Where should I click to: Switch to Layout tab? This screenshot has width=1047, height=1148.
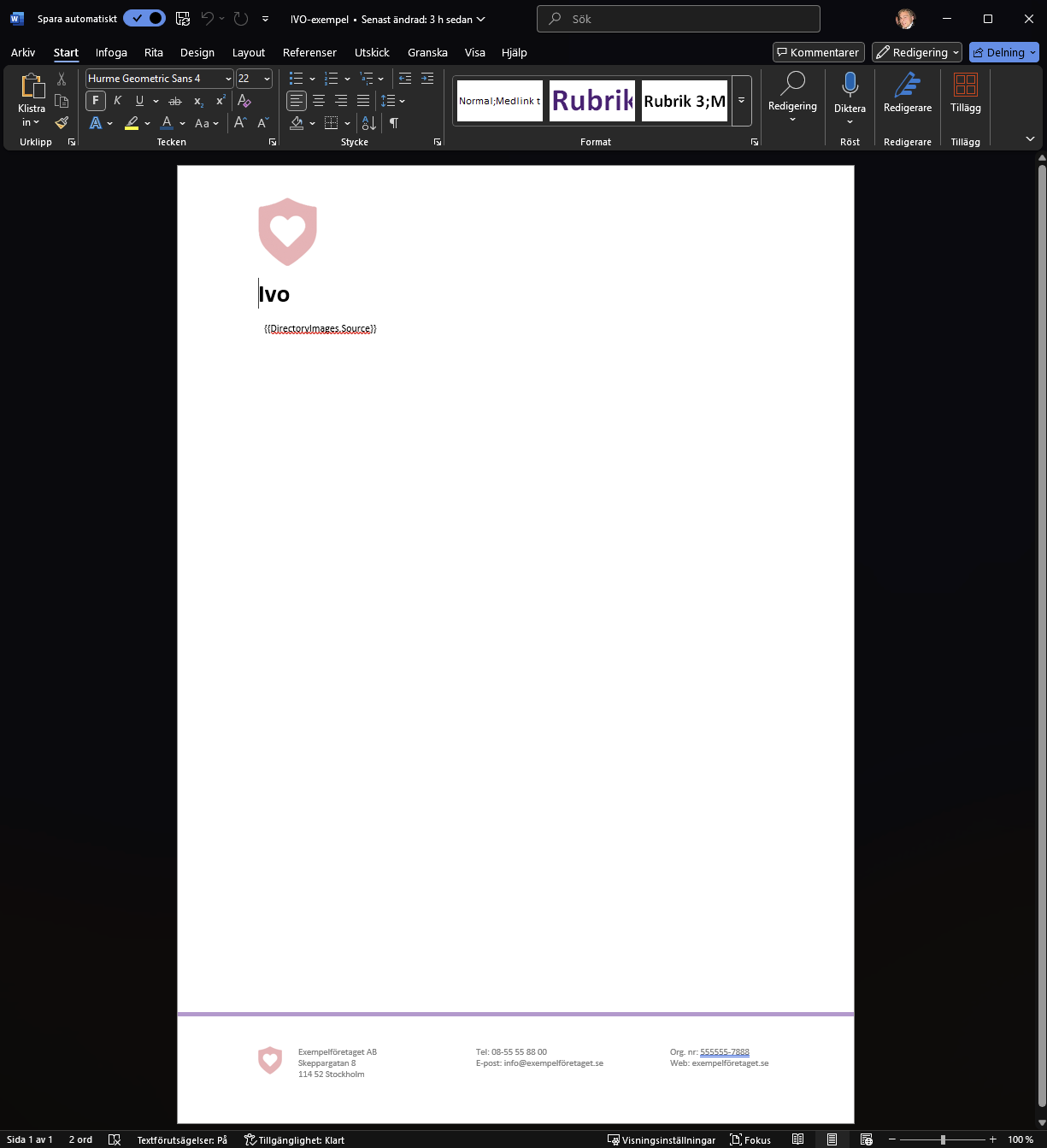click(249, 52)
